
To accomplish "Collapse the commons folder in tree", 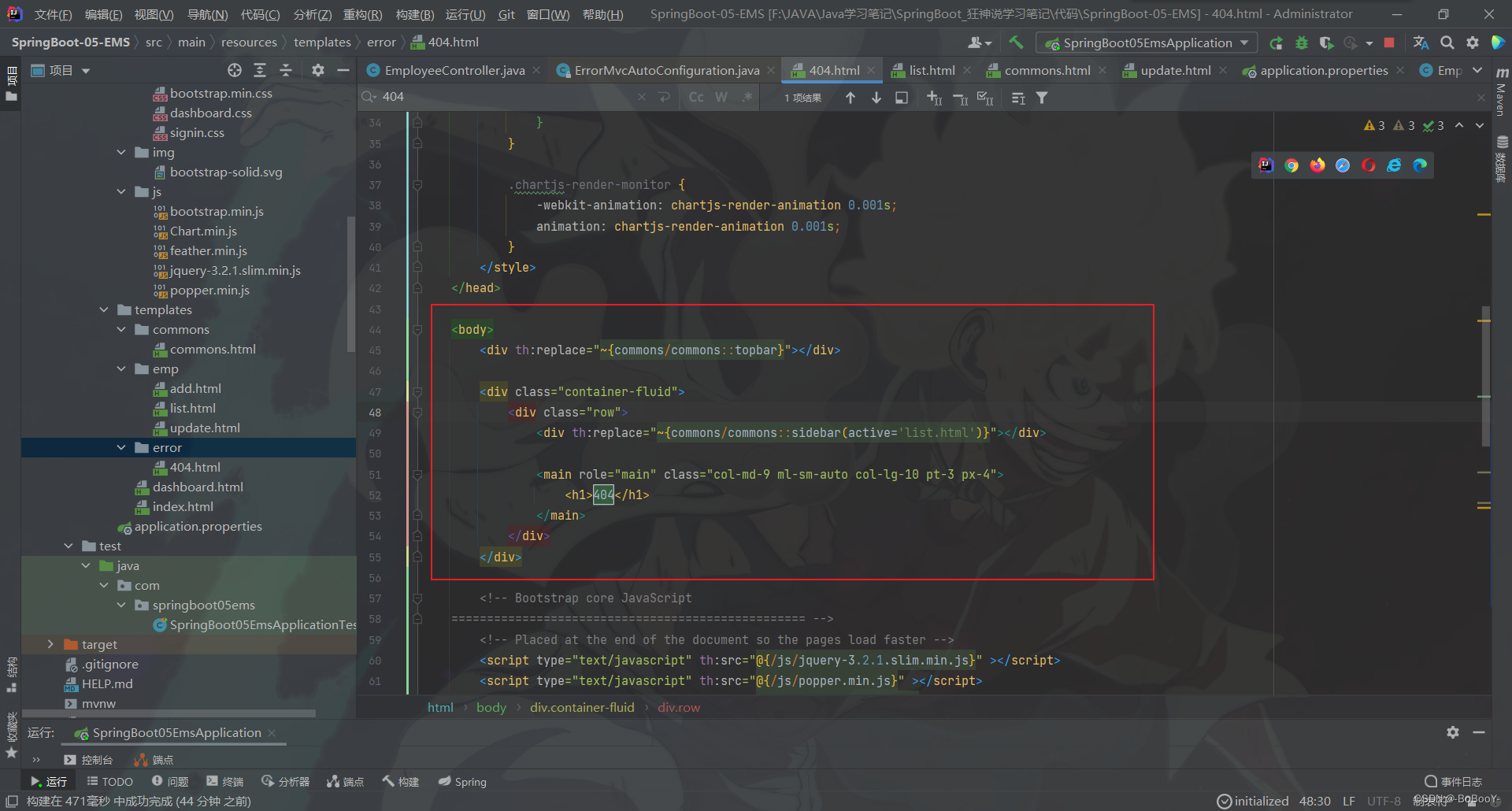I will [x=121, y=330].
